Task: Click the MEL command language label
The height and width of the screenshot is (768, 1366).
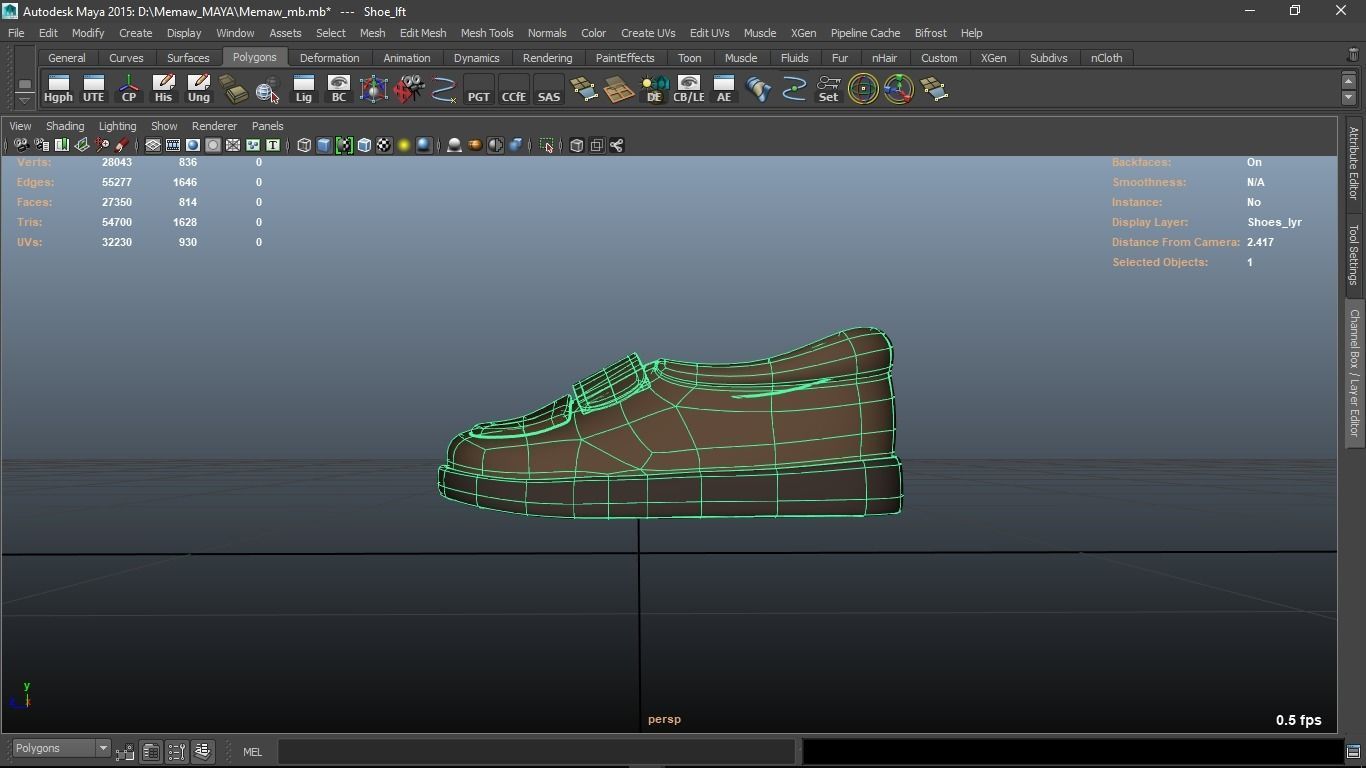Action: click(252, 752)
